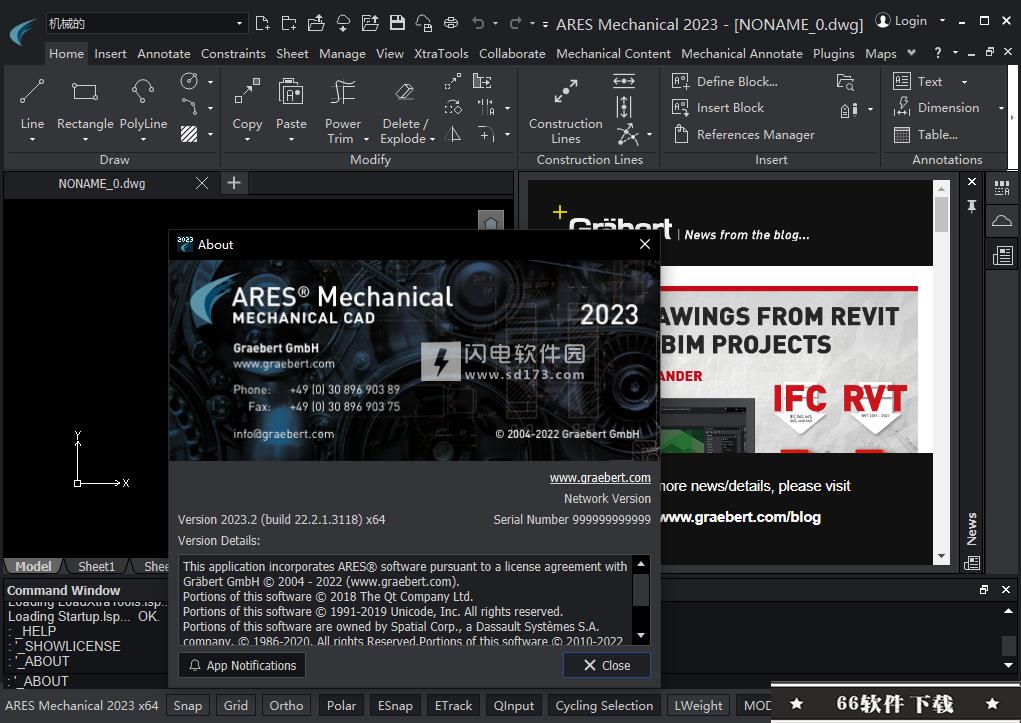Select the NONAME_0.dwg document tab

point(102,184)
